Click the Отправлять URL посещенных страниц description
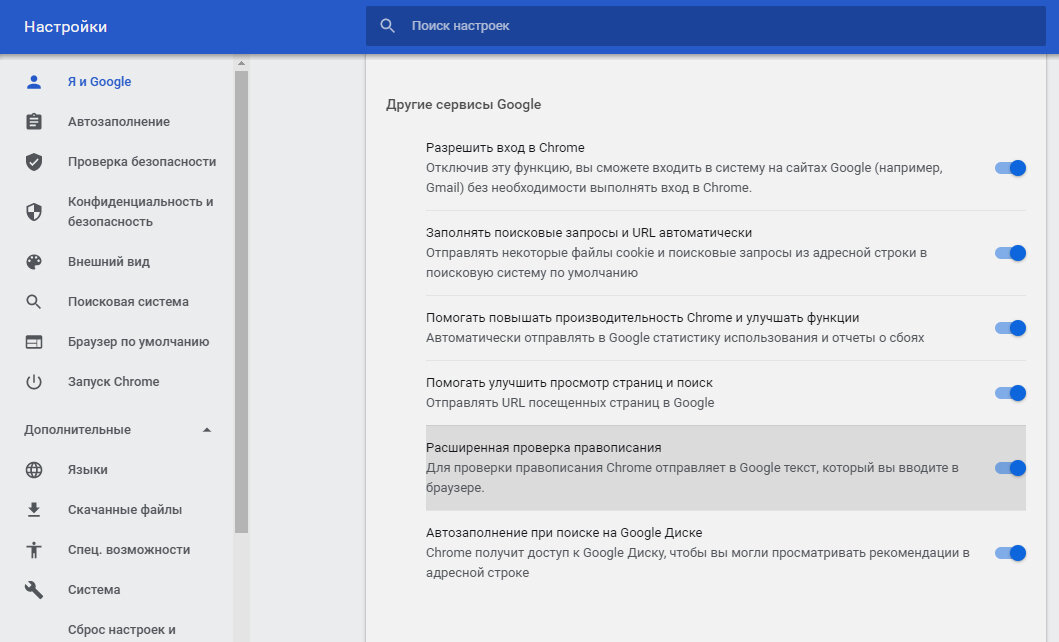The width and height of the screenshot is (1059, 642). (x=570, y=403)
